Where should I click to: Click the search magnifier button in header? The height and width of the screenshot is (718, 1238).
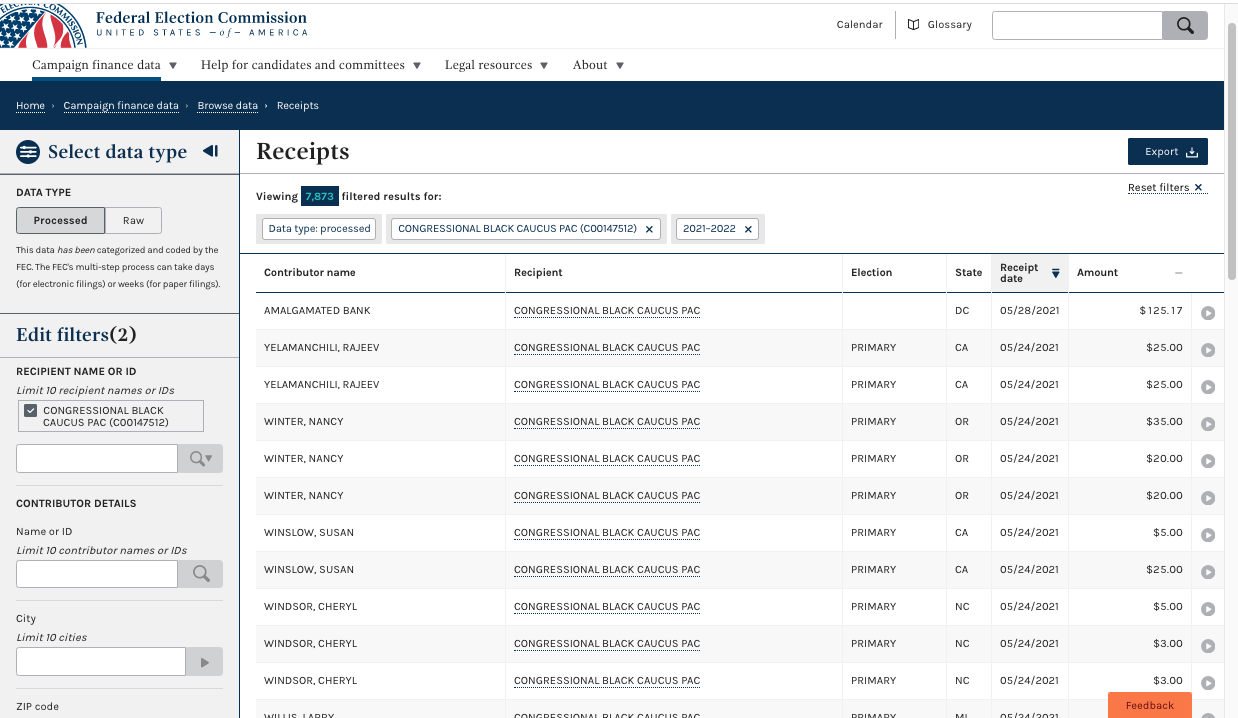point(1185,26)
